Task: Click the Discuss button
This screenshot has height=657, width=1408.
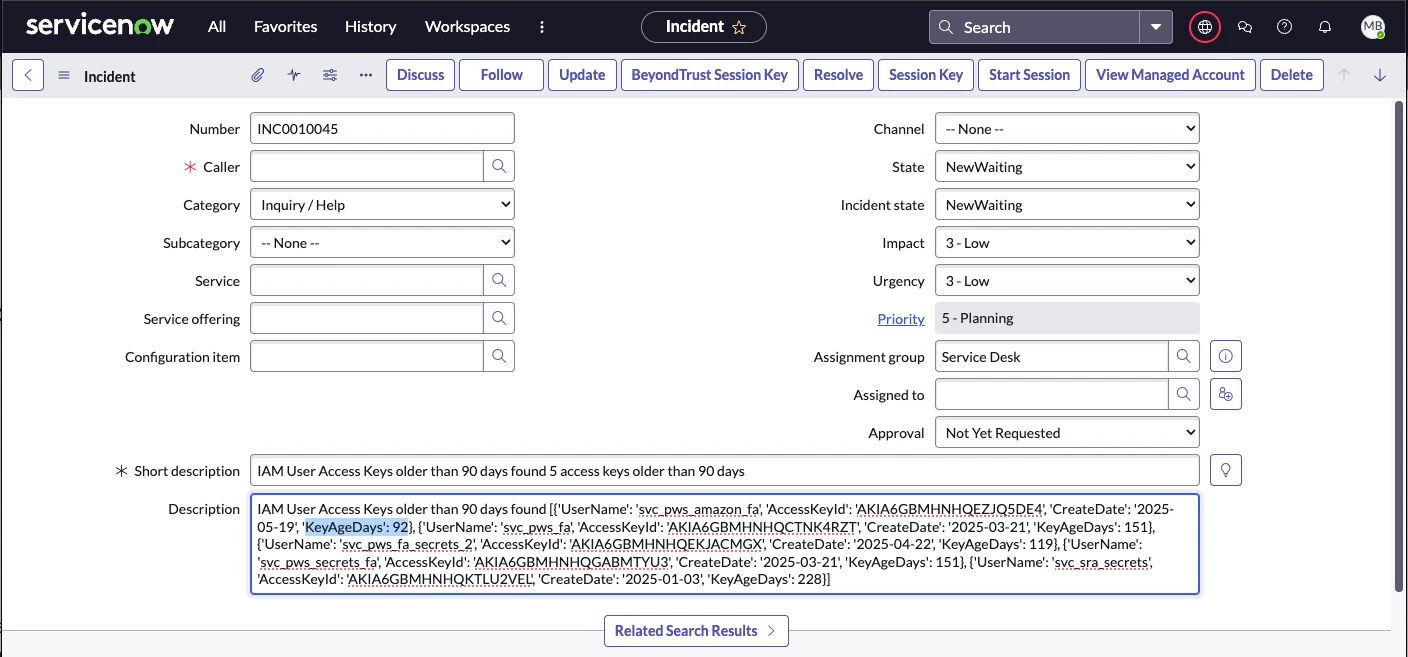Action: tap(421, 75)
